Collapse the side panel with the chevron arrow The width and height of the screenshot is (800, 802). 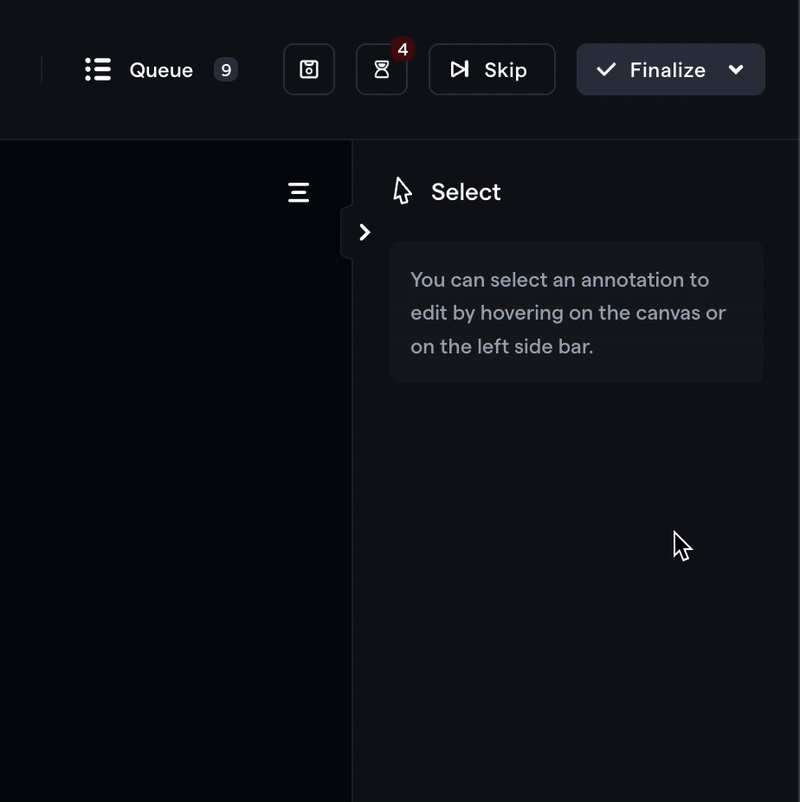pyautogui.click(x=364, y=232)
